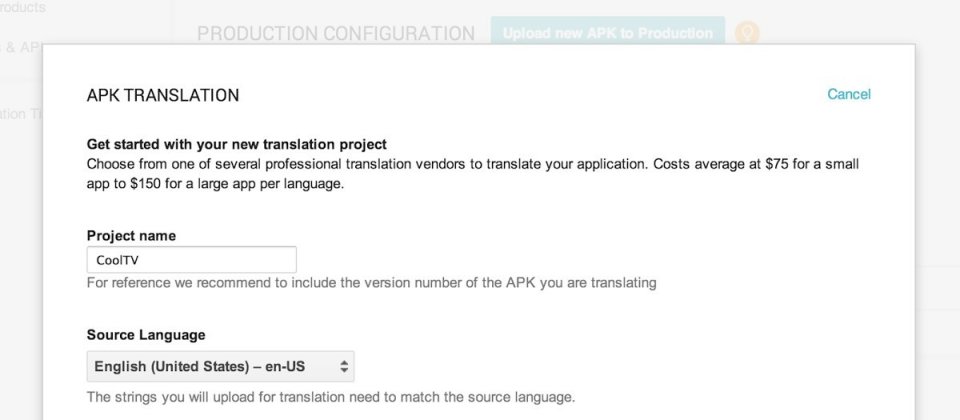Open the partially hidden Products sidebar item
Screen dimensions: 960x420
[x=23, y=8]
